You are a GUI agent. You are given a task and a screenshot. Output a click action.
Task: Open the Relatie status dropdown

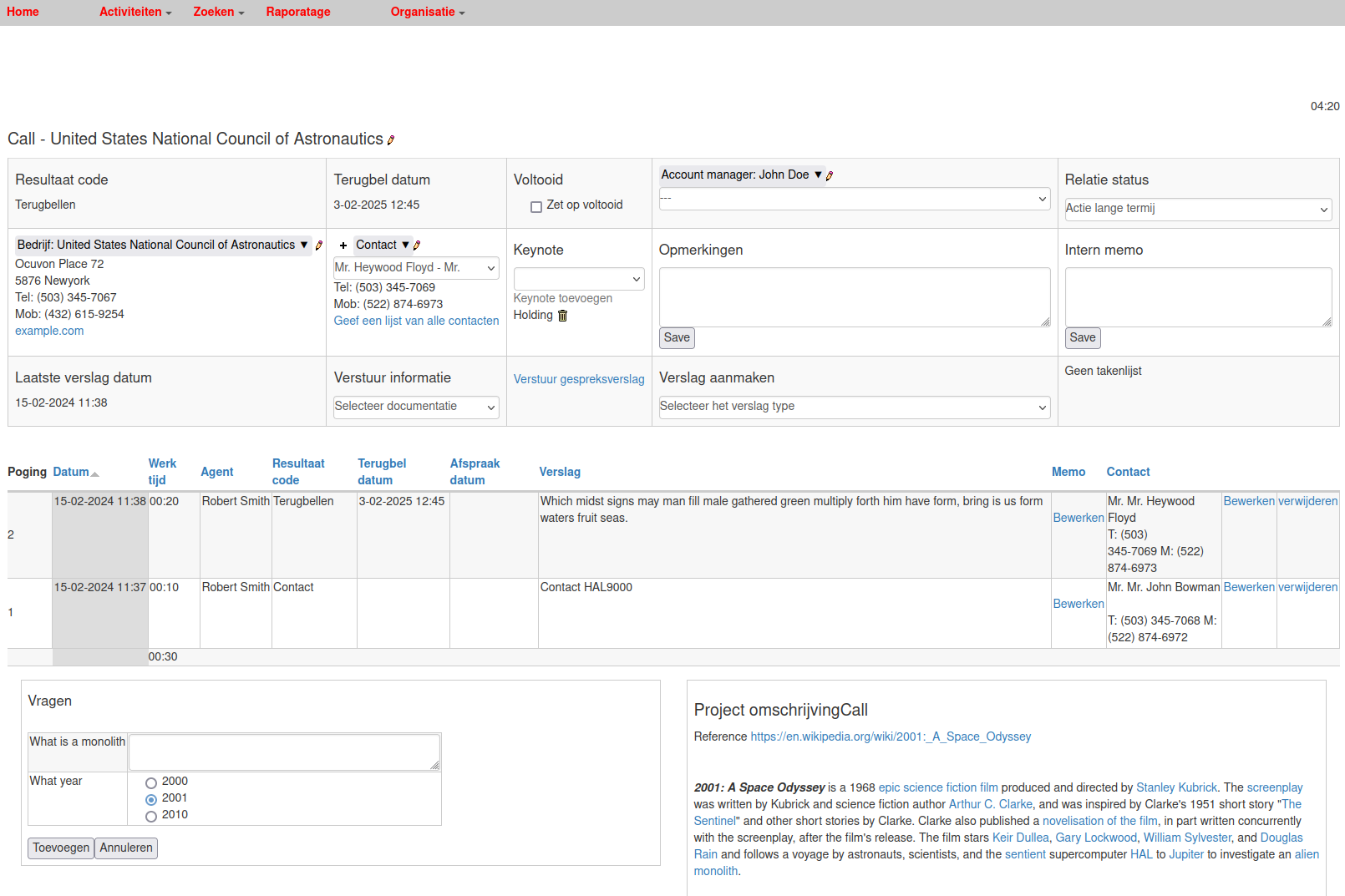[1197, 209]
